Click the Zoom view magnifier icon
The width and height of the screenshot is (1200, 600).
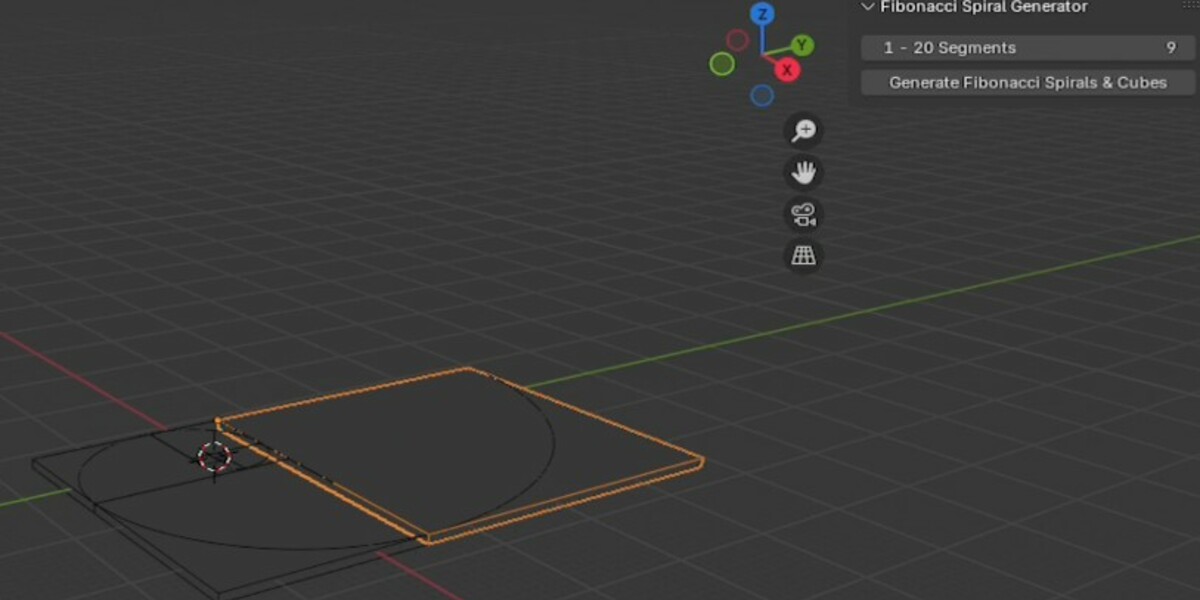pos(803,130)
